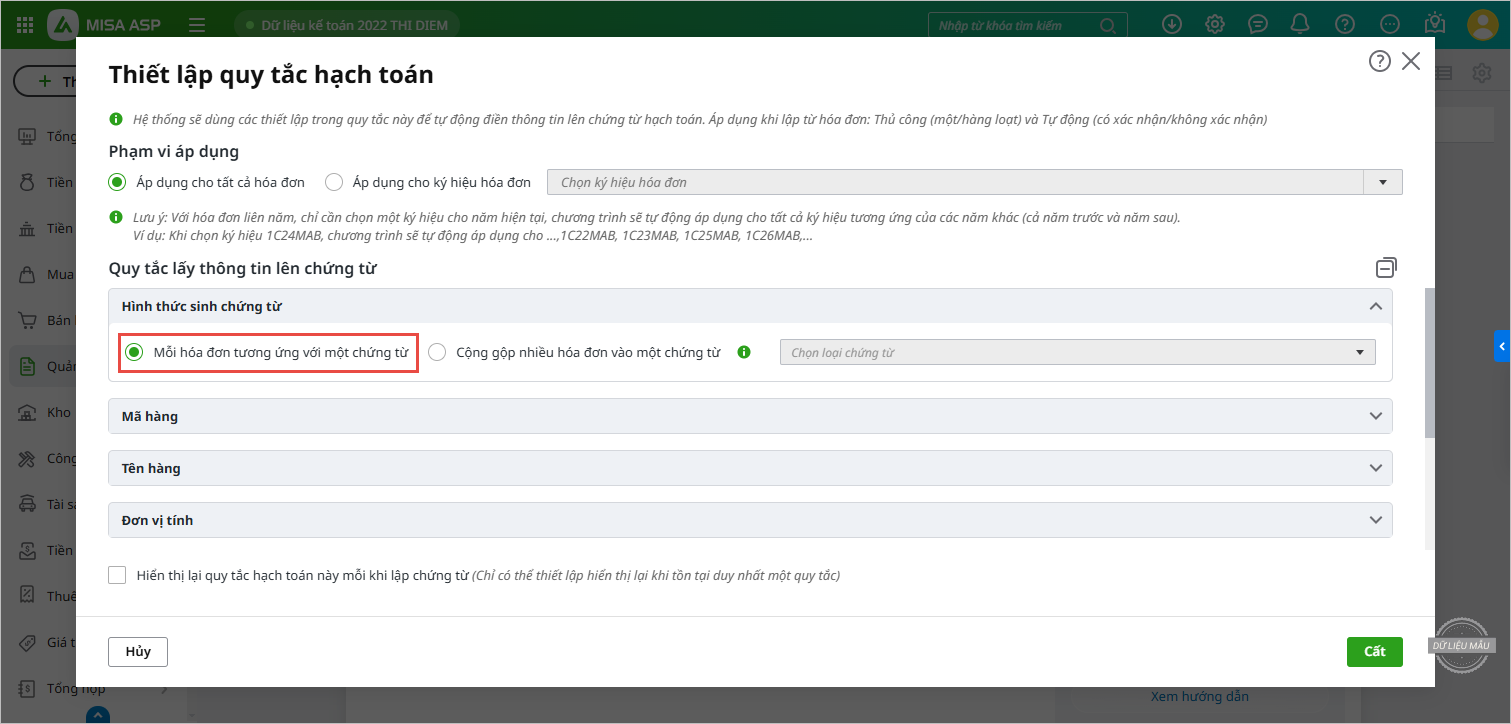Click the 'Hủy' cancel button
The width and height of the screenshot is (1511, 724).
(x=138, y=651)
